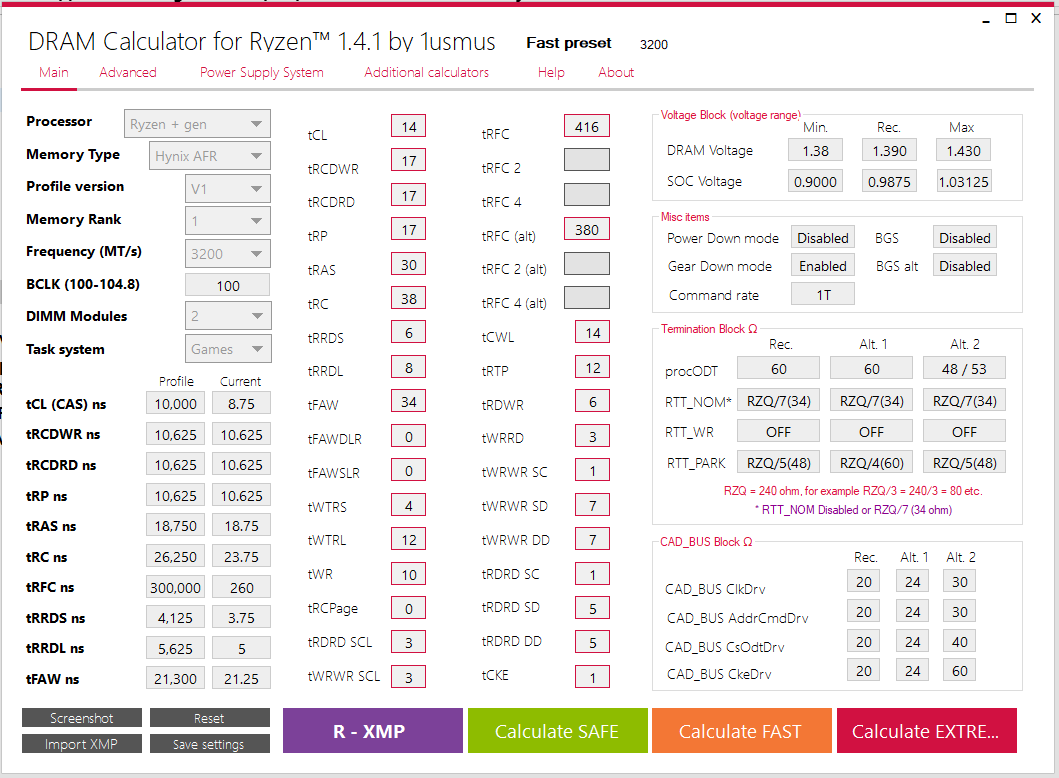This screenshot has height=778, width=1059.
Task: Click the tRC timing field
Action: [409, 299]
